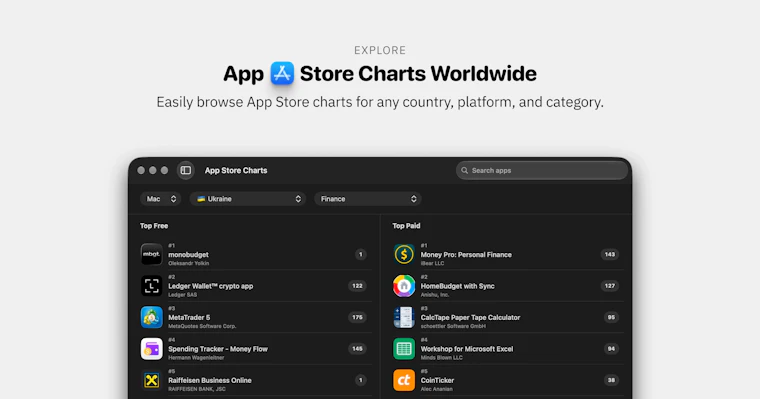Click Raiffeisen Business Online title
This screenshot has width=760, height=399.
[x=209, y=381]
